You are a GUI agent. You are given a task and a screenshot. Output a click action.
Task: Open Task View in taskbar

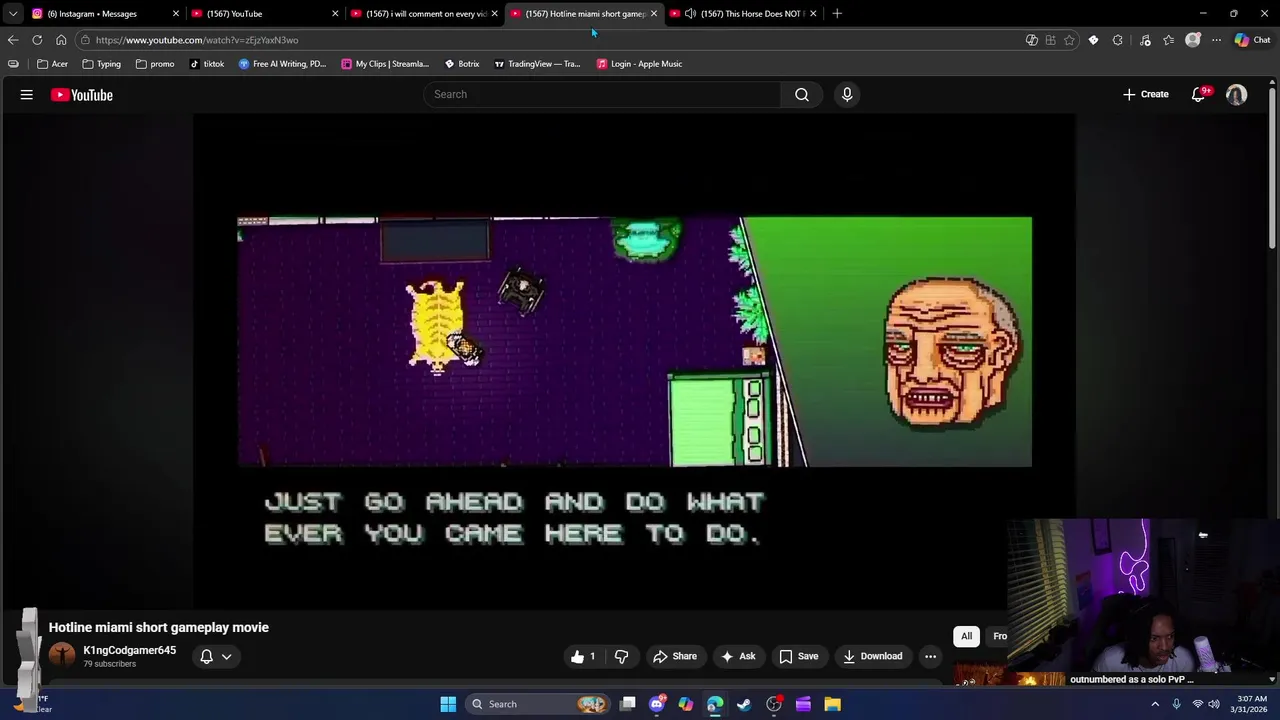click(628, 704)
